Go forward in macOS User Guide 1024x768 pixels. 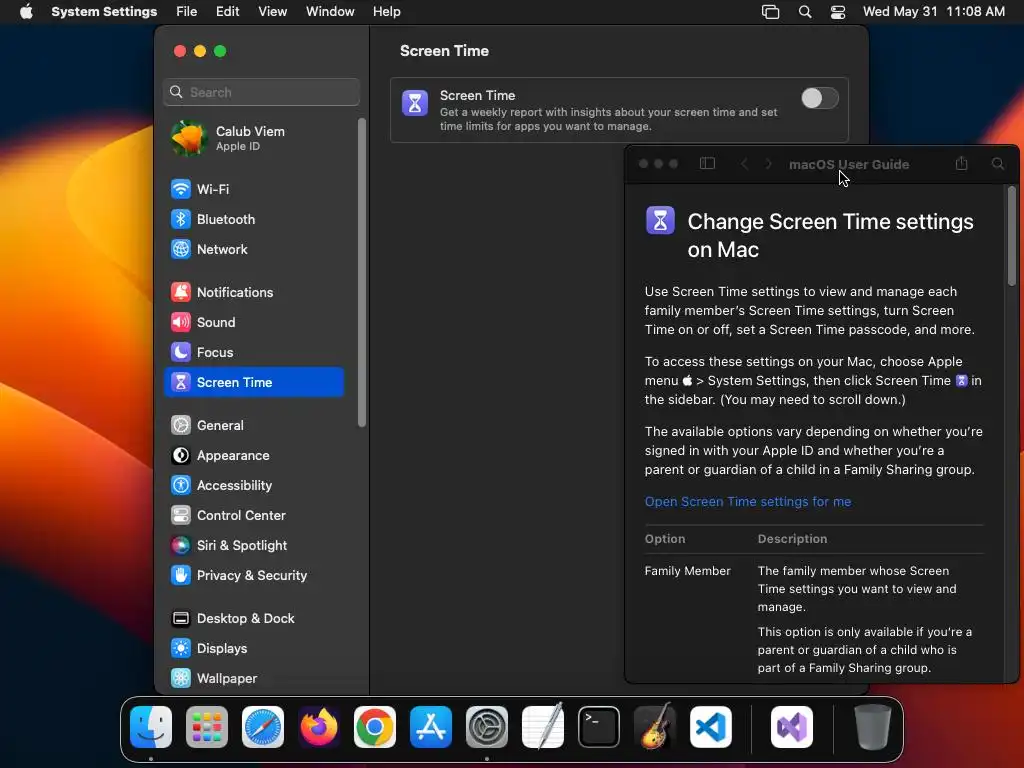[x=768, y=164]
